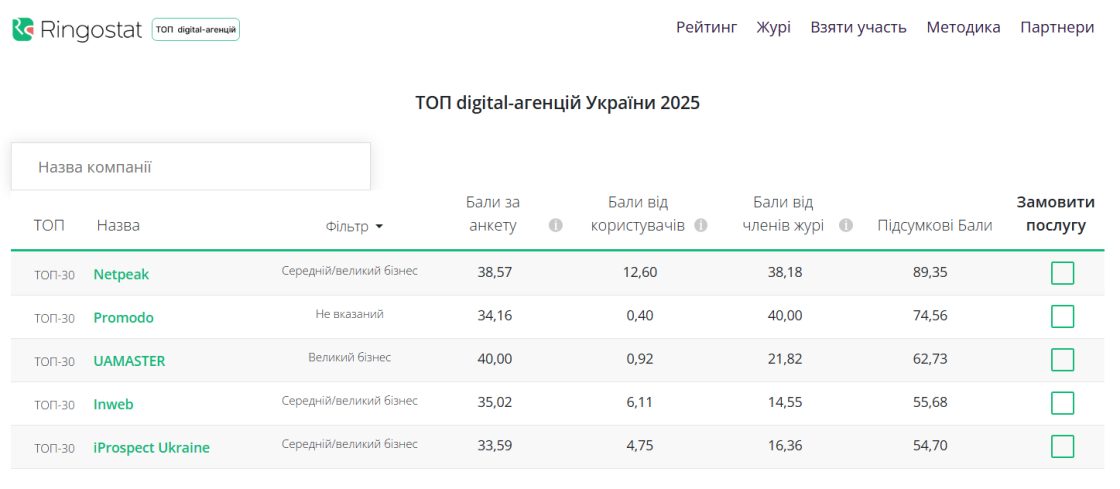
Task: Tick the order checkbox for Netpeak
Action: click(x=1062, y=273)
